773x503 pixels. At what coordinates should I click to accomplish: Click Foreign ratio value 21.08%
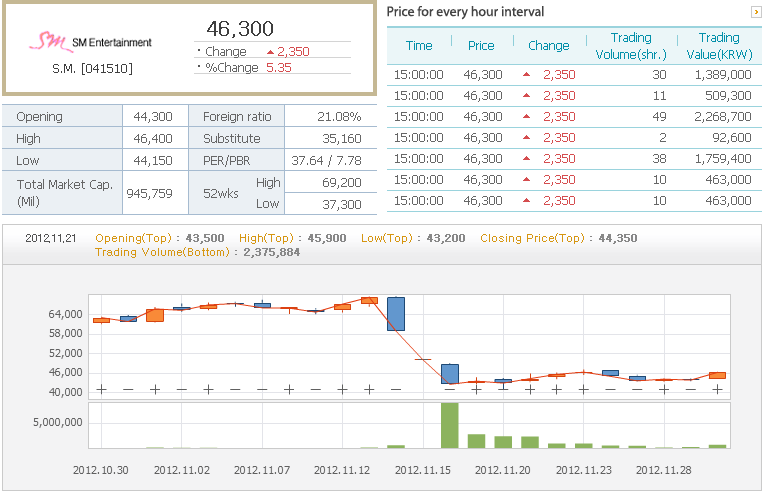point(339,116)
